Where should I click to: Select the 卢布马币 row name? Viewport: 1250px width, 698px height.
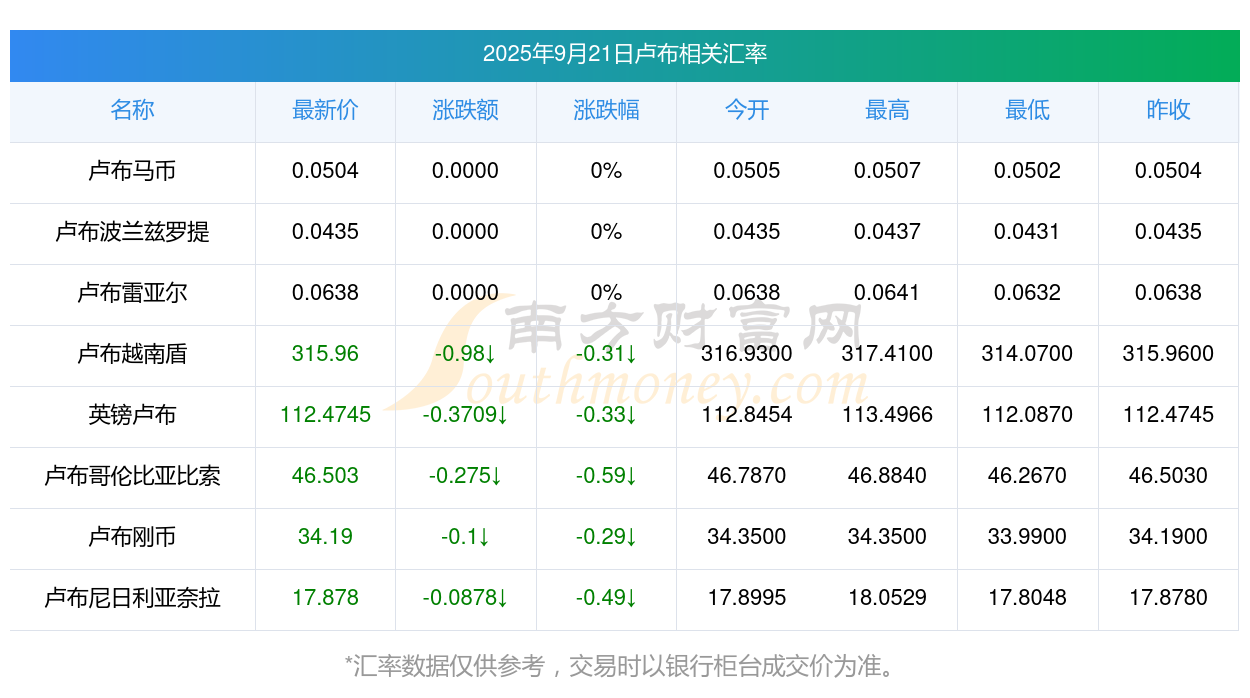pos(132,171)
